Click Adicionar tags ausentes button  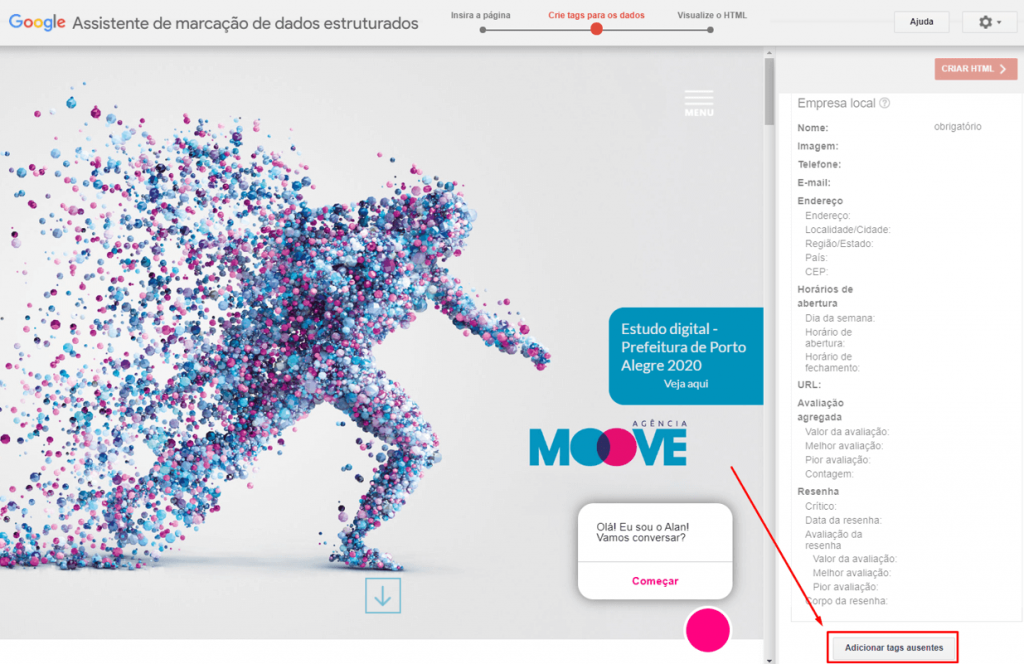(x=893, y=648)
